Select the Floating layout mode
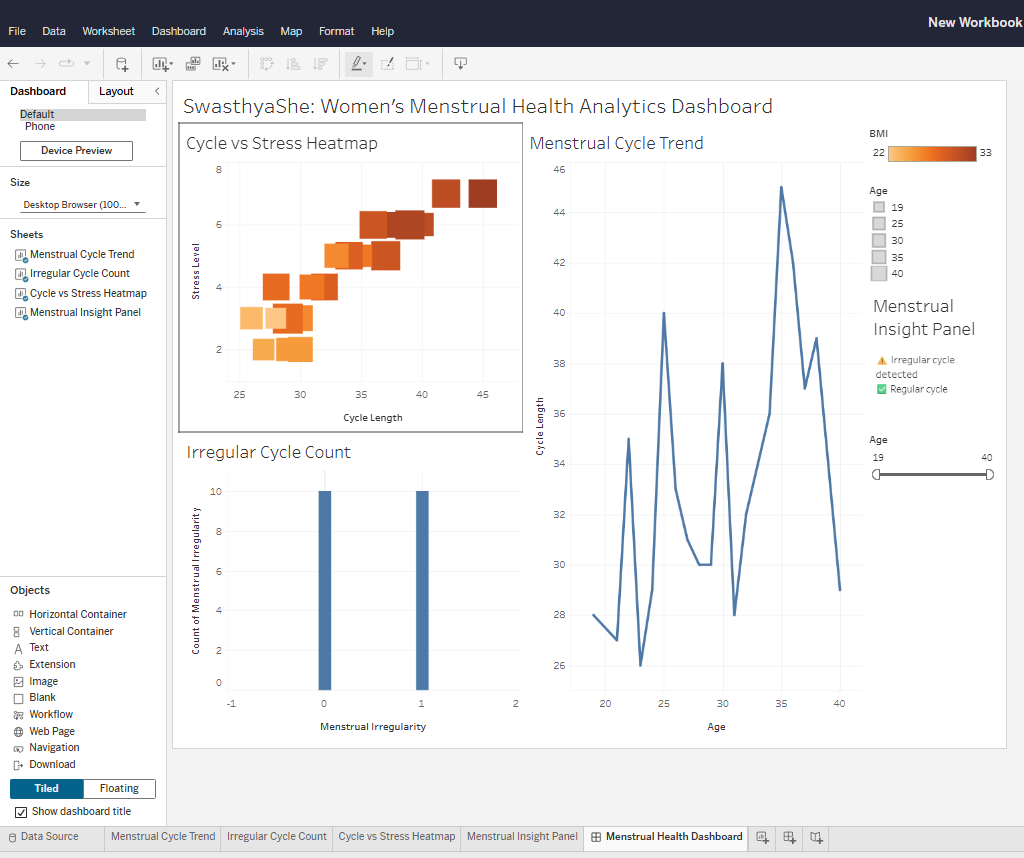The image size is (1024, 858). point(120,789)
